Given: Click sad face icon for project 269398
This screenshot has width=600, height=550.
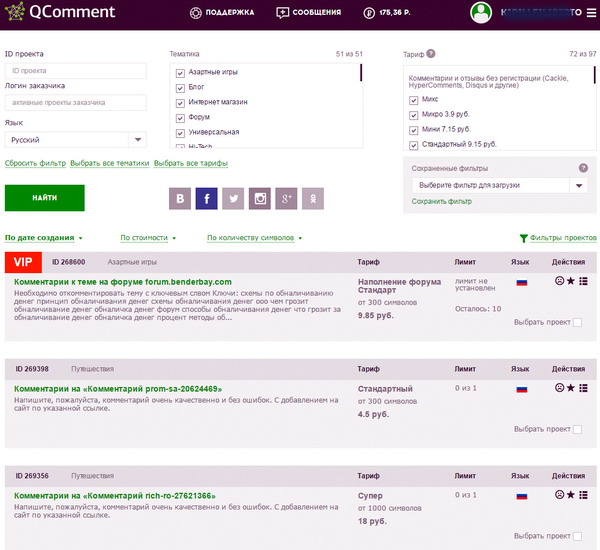Looking at the screenshot, I should pyautogui.click(x=559, y=388).
